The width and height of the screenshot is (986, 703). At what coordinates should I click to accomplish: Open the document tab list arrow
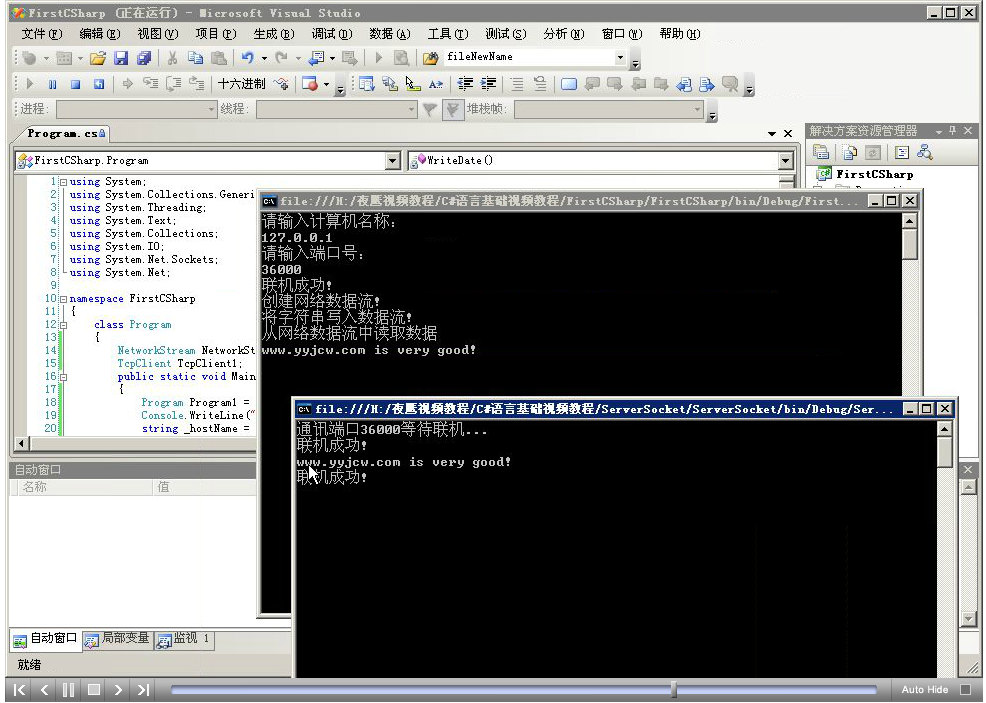click(772, 134)
